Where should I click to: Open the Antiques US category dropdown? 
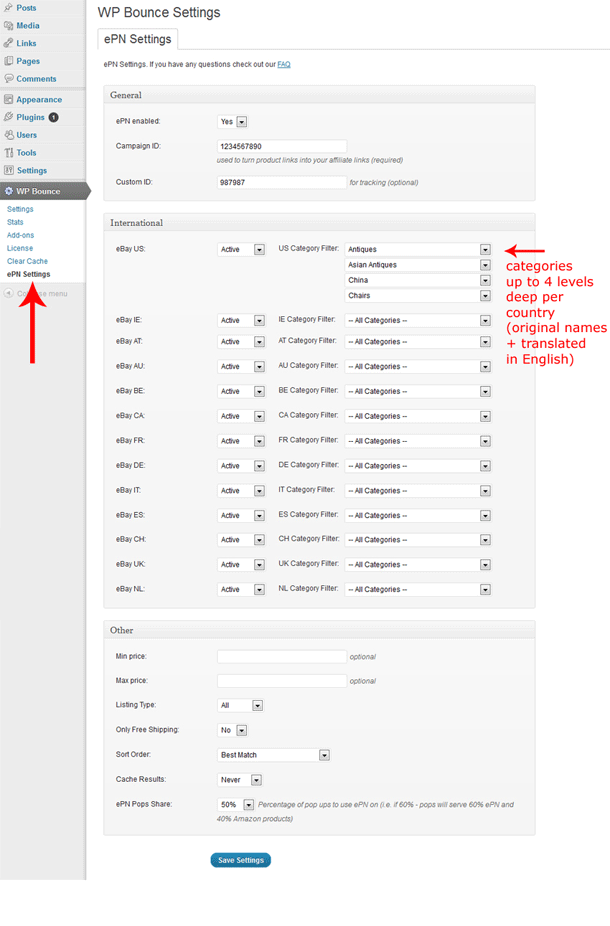[x=418, y=249]
